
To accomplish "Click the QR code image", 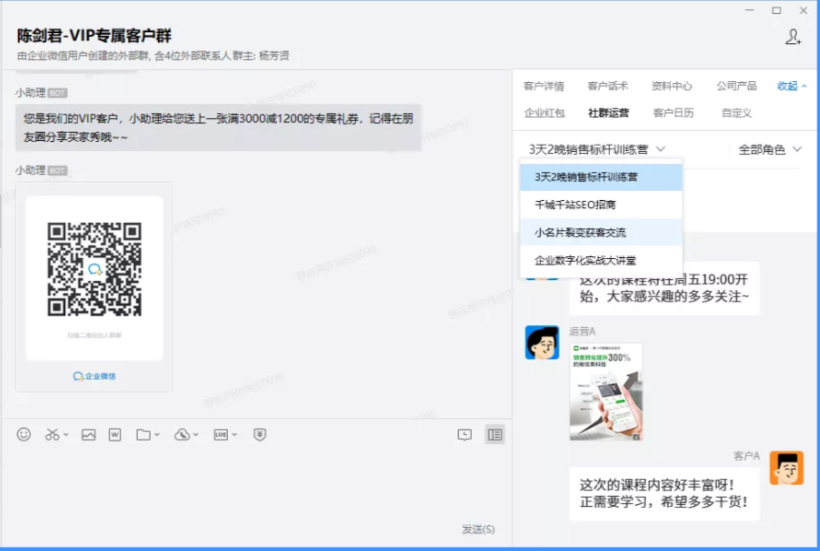I will point(94,267).
